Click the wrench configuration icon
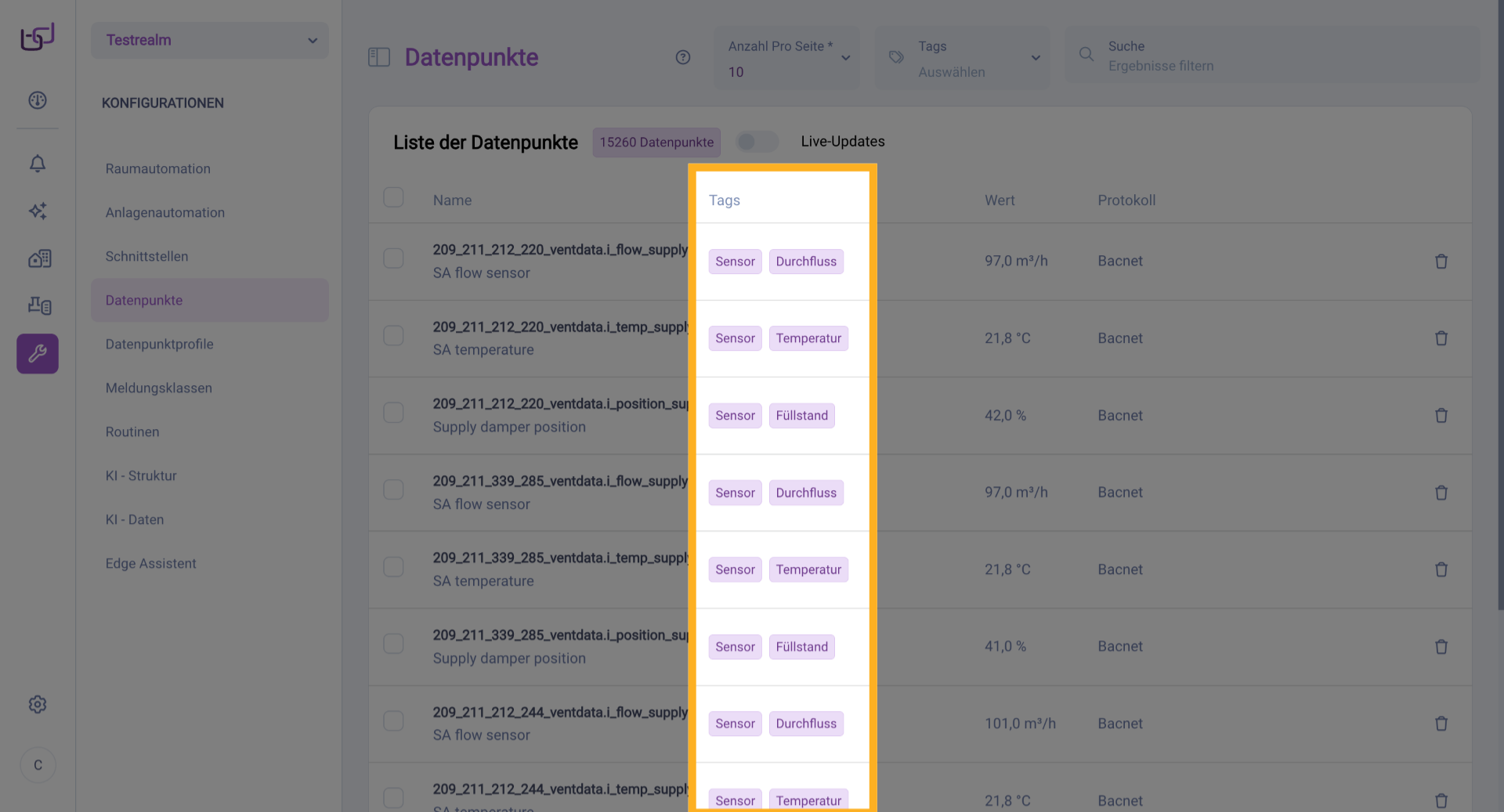The width and height of the screenshot is (1504, 812). tap(38, 354)
